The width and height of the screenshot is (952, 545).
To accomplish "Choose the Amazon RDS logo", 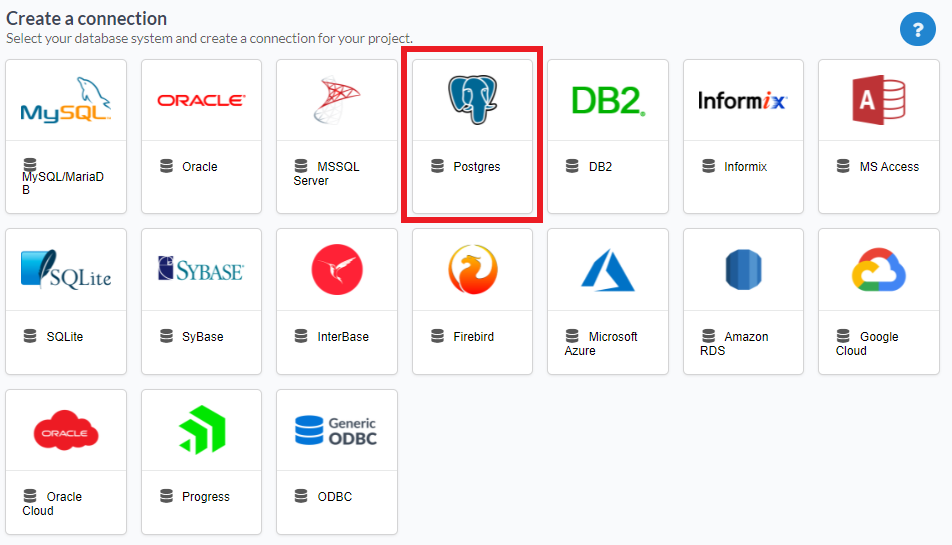I will [x=743, y=270].
